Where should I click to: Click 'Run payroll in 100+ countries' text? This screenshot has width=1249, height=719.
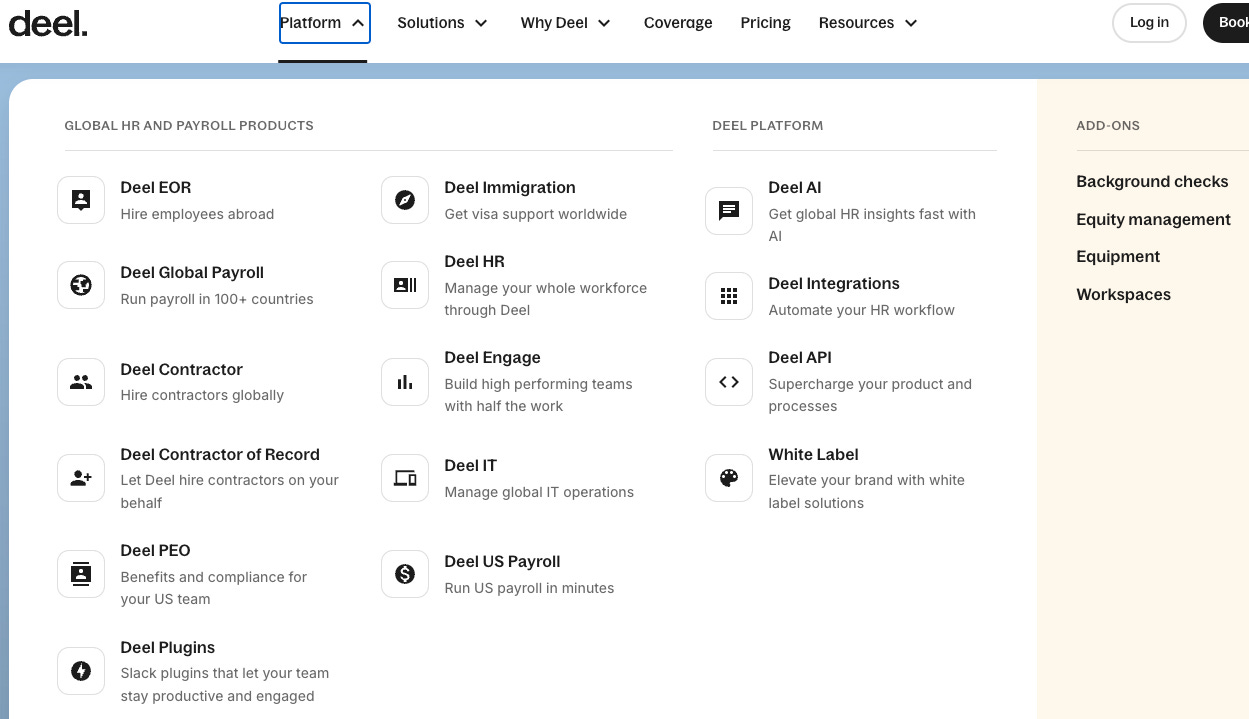point(217,299)
